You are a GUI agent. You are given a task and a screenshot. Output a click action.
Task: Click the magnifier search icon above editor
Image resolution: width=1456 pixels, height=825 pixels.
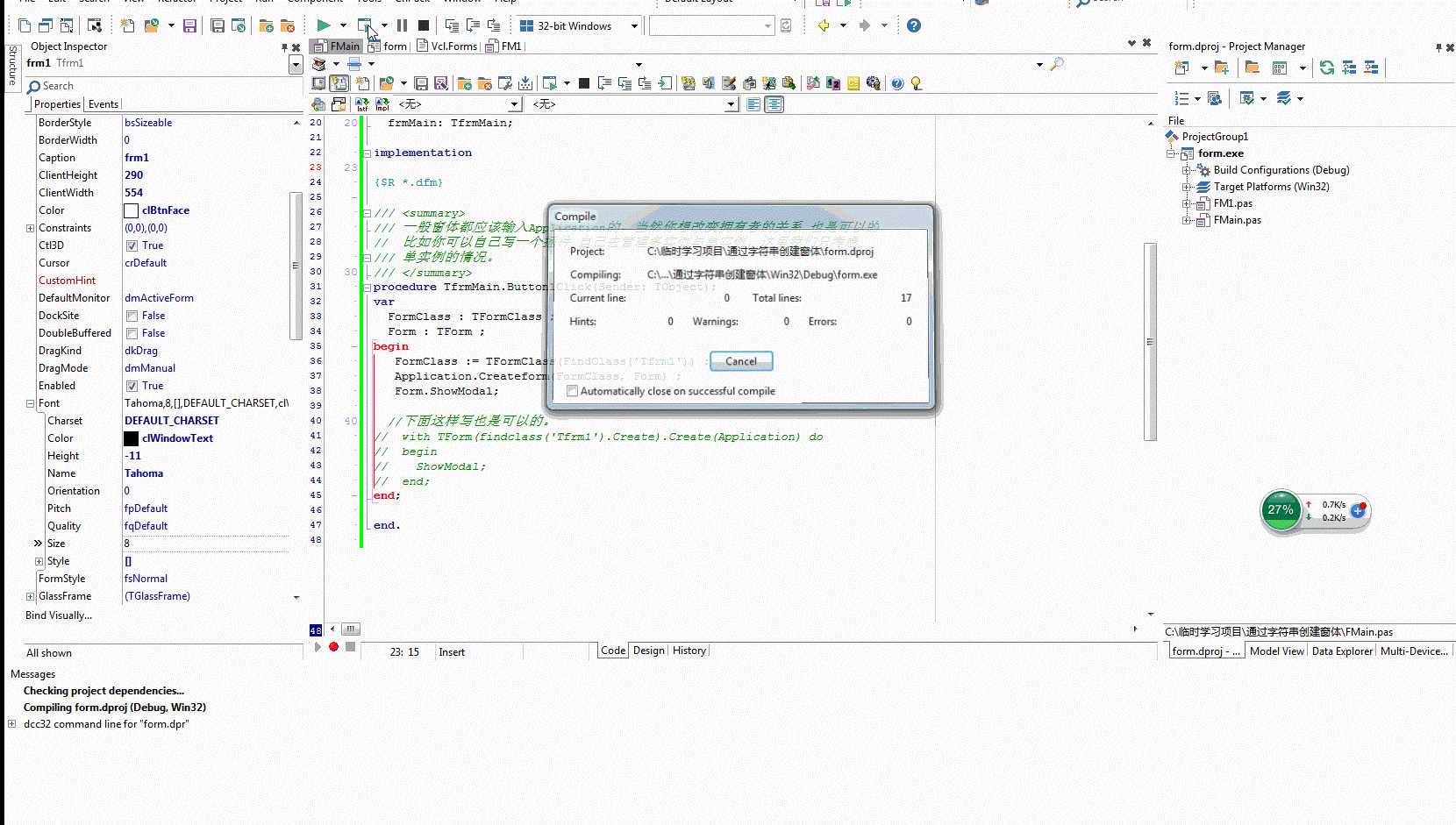[x=1057, y=64]
